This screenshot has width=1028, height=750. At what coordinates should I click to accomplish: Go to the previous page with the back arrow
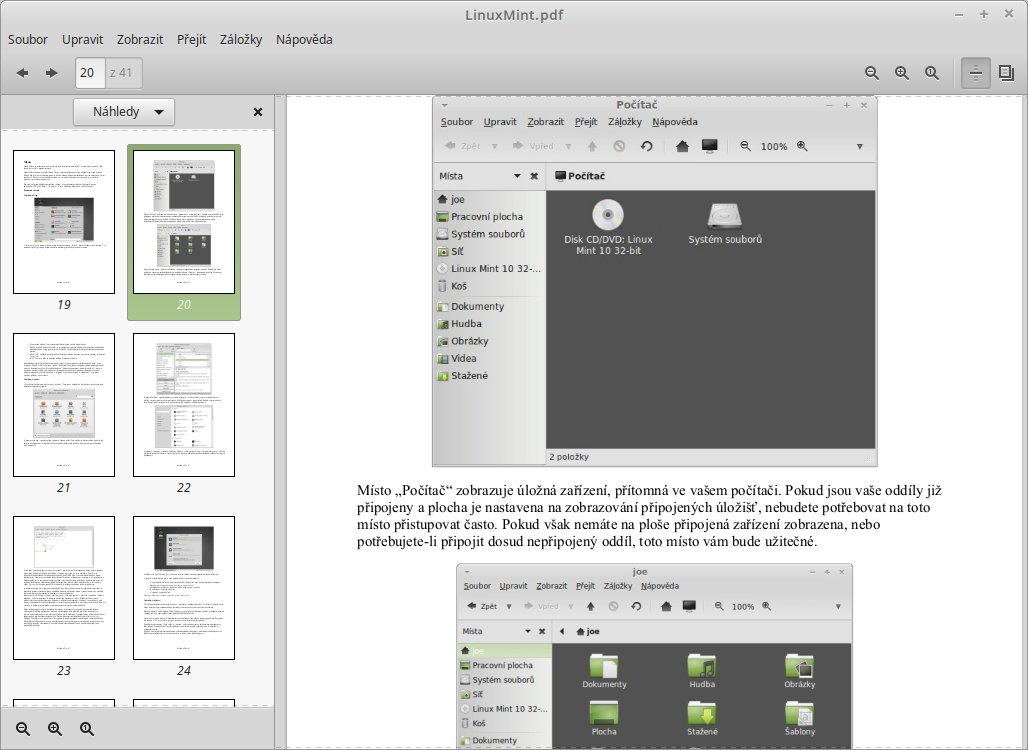[22, 73]
